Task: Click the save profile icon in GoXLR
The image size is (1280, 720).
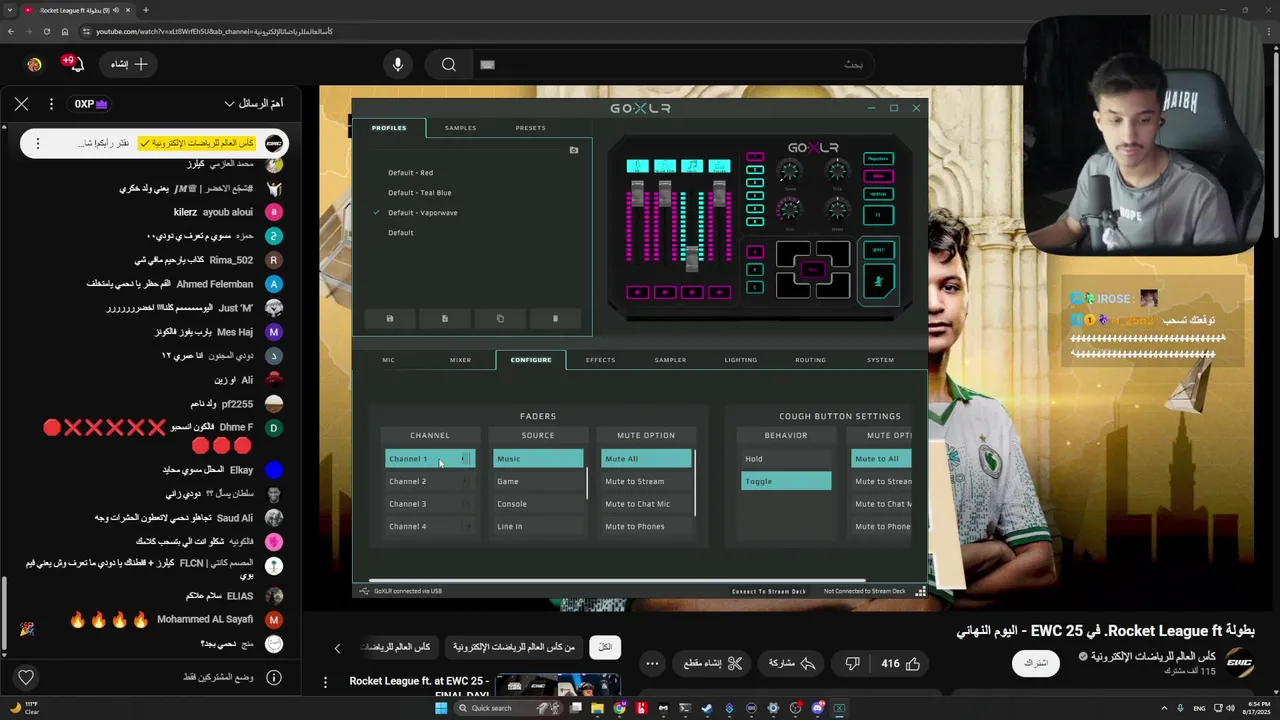Action: pos(390,319)
